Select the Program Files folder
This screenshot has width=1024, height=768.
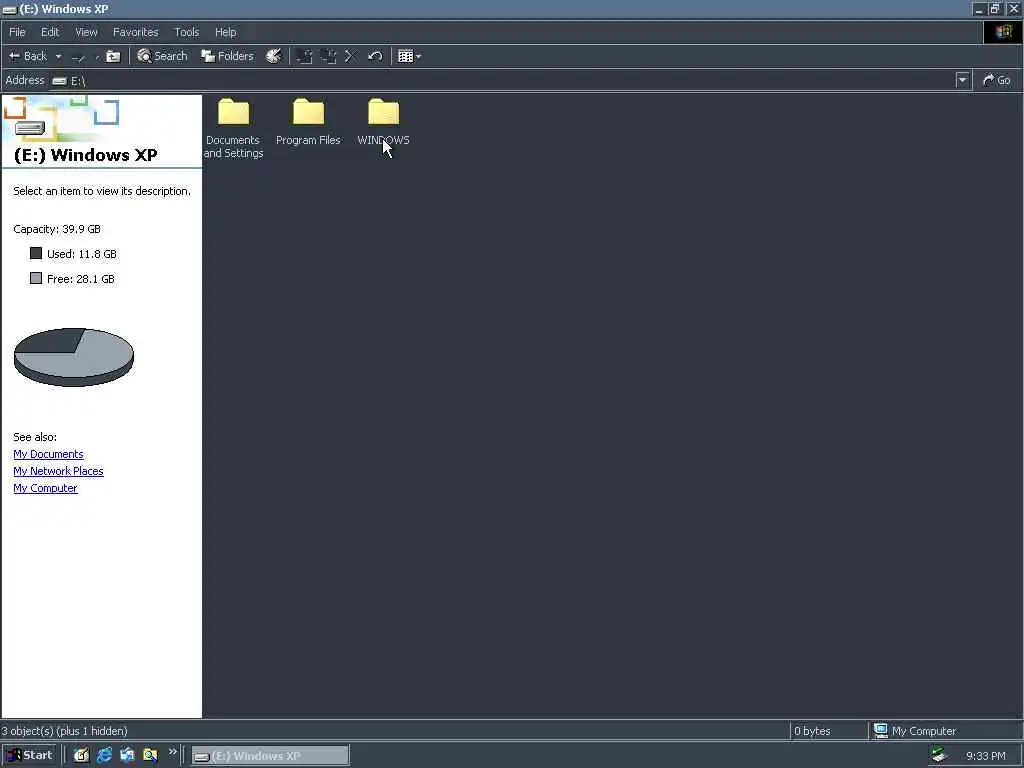tap(308, 123)
